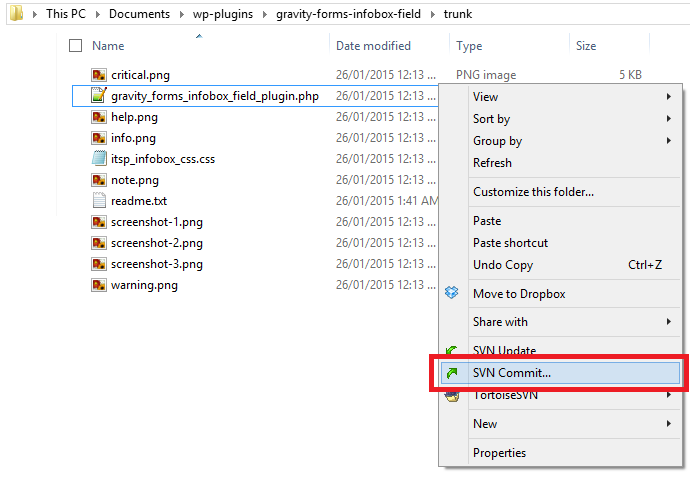Expand the Sort by submenu
The image size is (690, 477).
click(668, 119)
